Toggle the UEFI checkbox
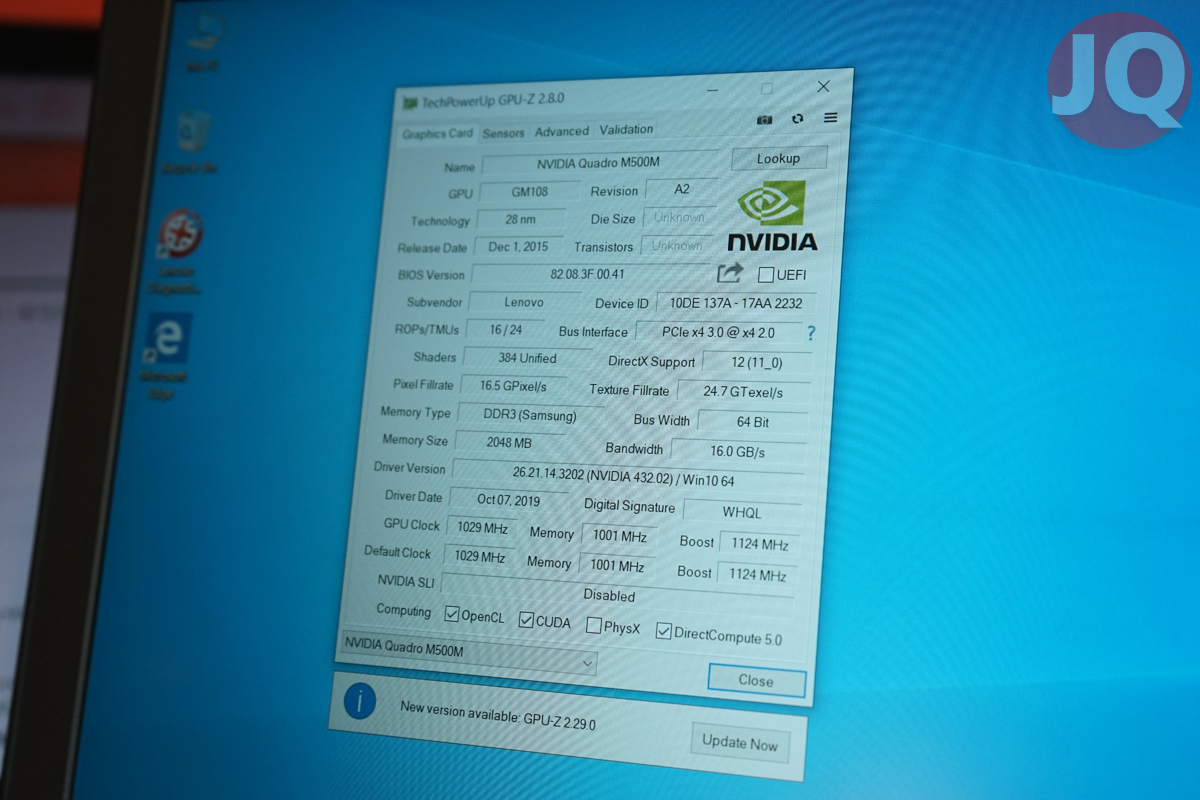The width and height of the screenshot is (1200, 800). (x=766, y=275)
